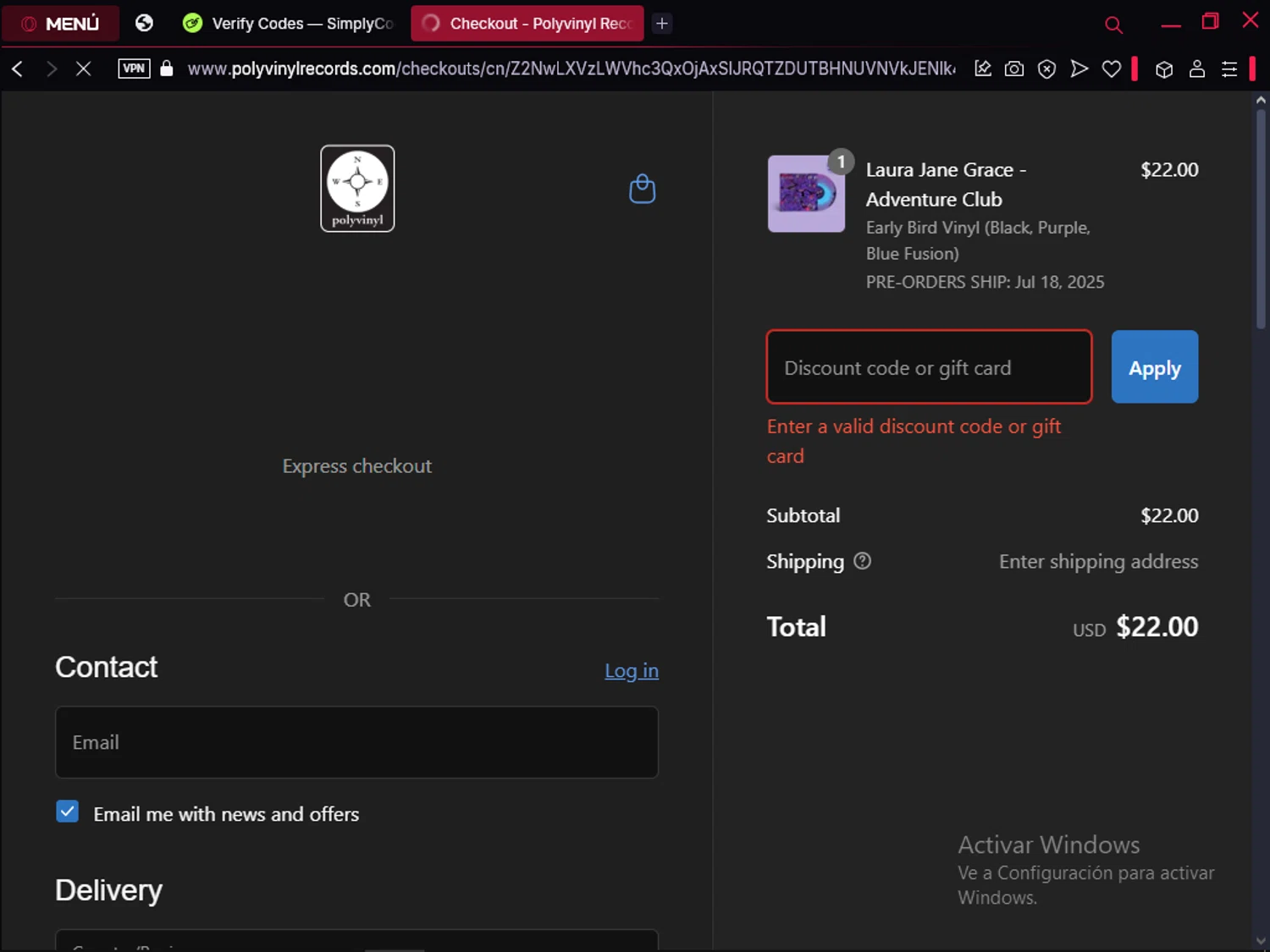Click the Express checkout label
The width and height of the screenshot is (1270, 952).
tap(357, 466)
